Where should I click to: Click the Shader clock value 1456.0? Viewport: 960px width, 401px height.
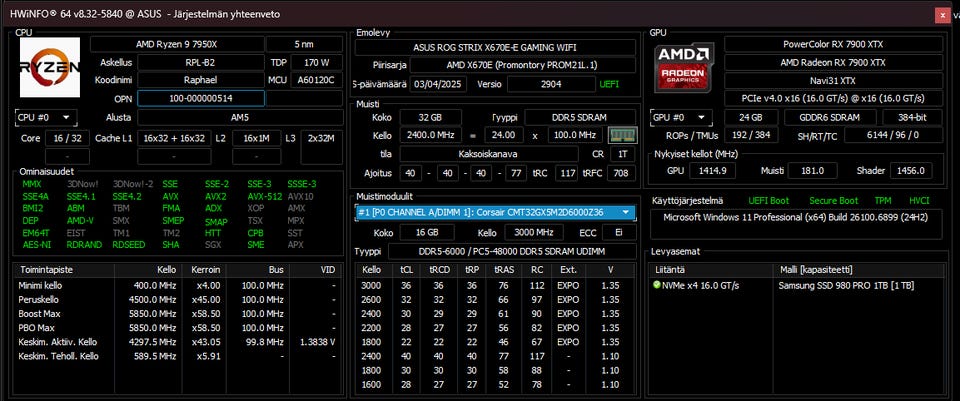tap(911, 171)
